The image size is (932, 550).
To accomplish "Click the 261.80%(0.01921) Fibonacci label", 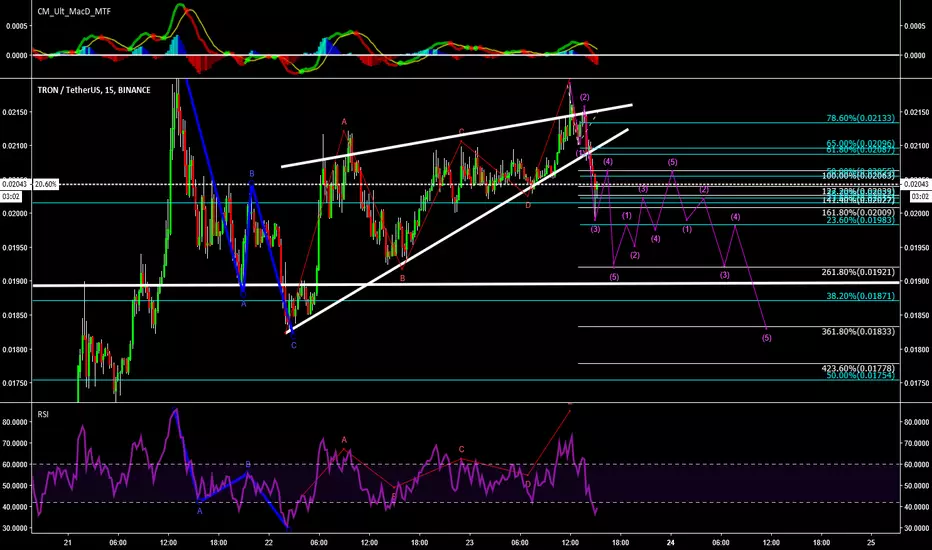I will click(858, 272).
